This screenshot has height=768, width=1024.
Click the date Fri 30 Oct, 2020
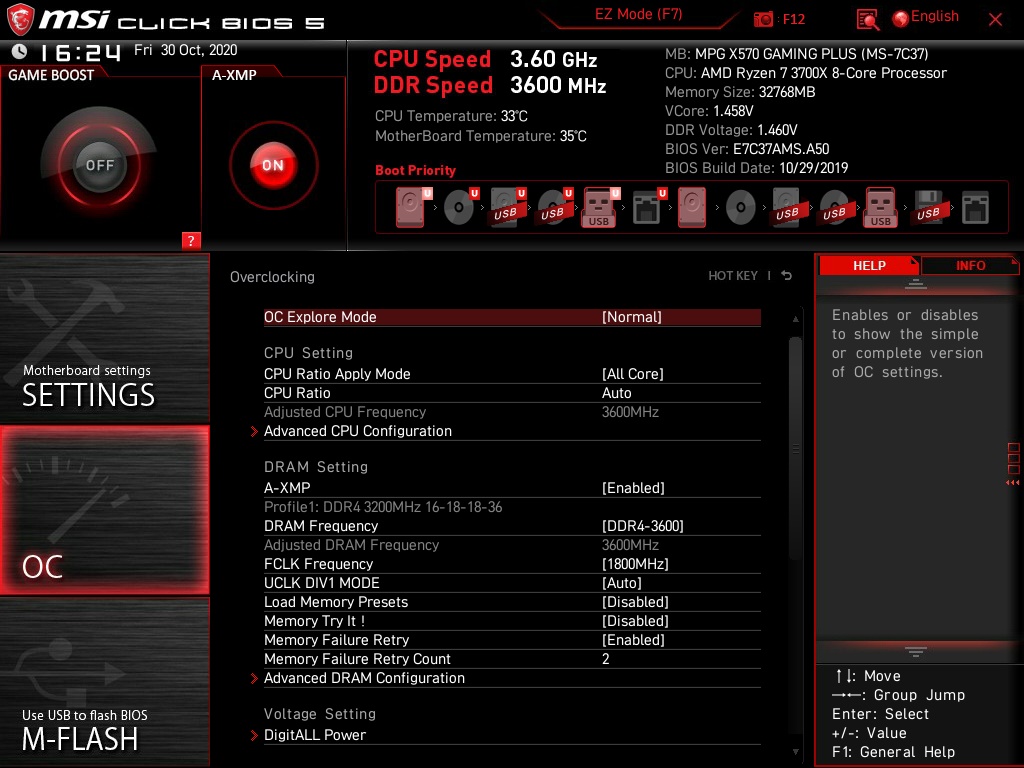[185, 50]
